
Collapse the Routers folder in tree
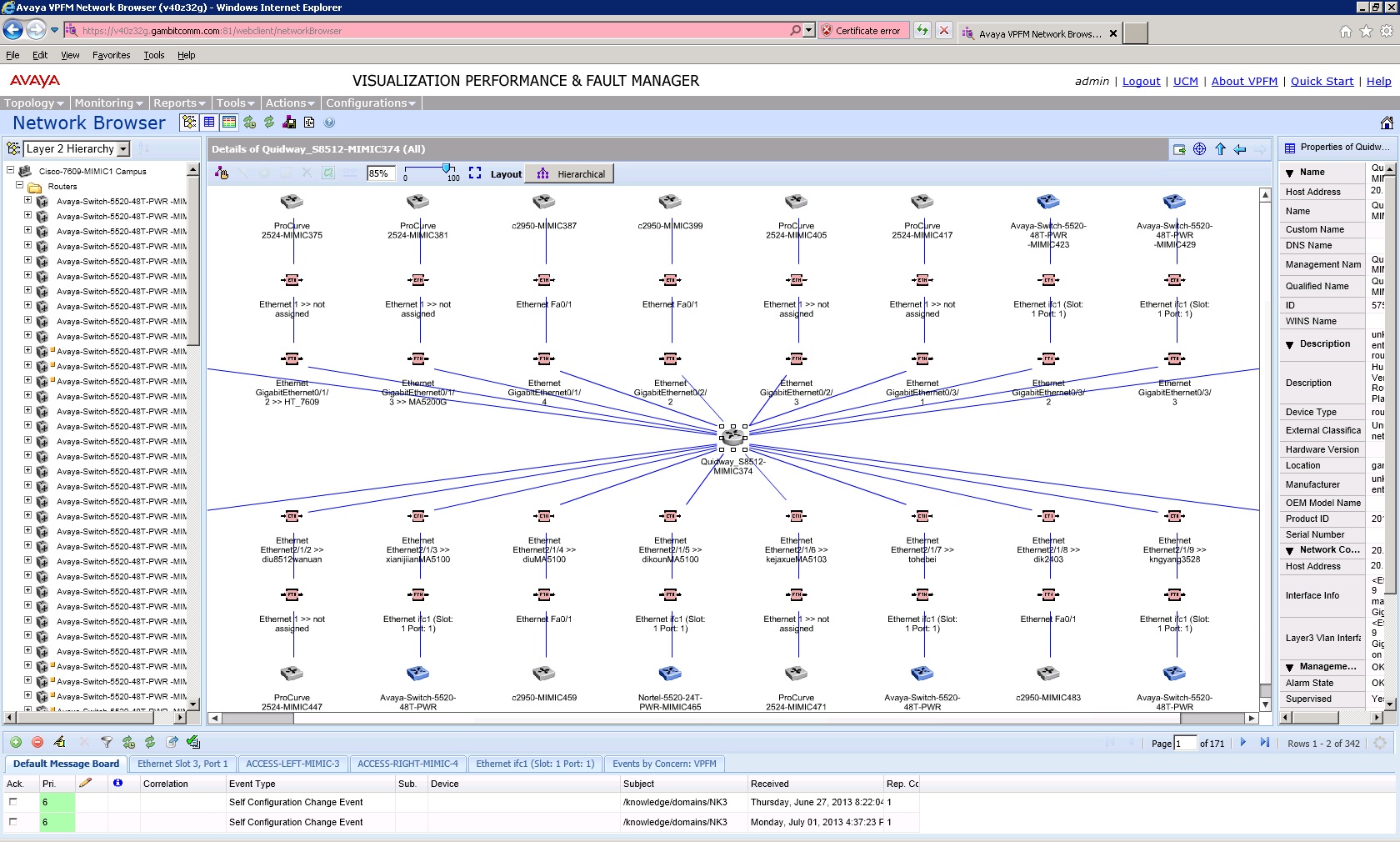tap(19, 185)
